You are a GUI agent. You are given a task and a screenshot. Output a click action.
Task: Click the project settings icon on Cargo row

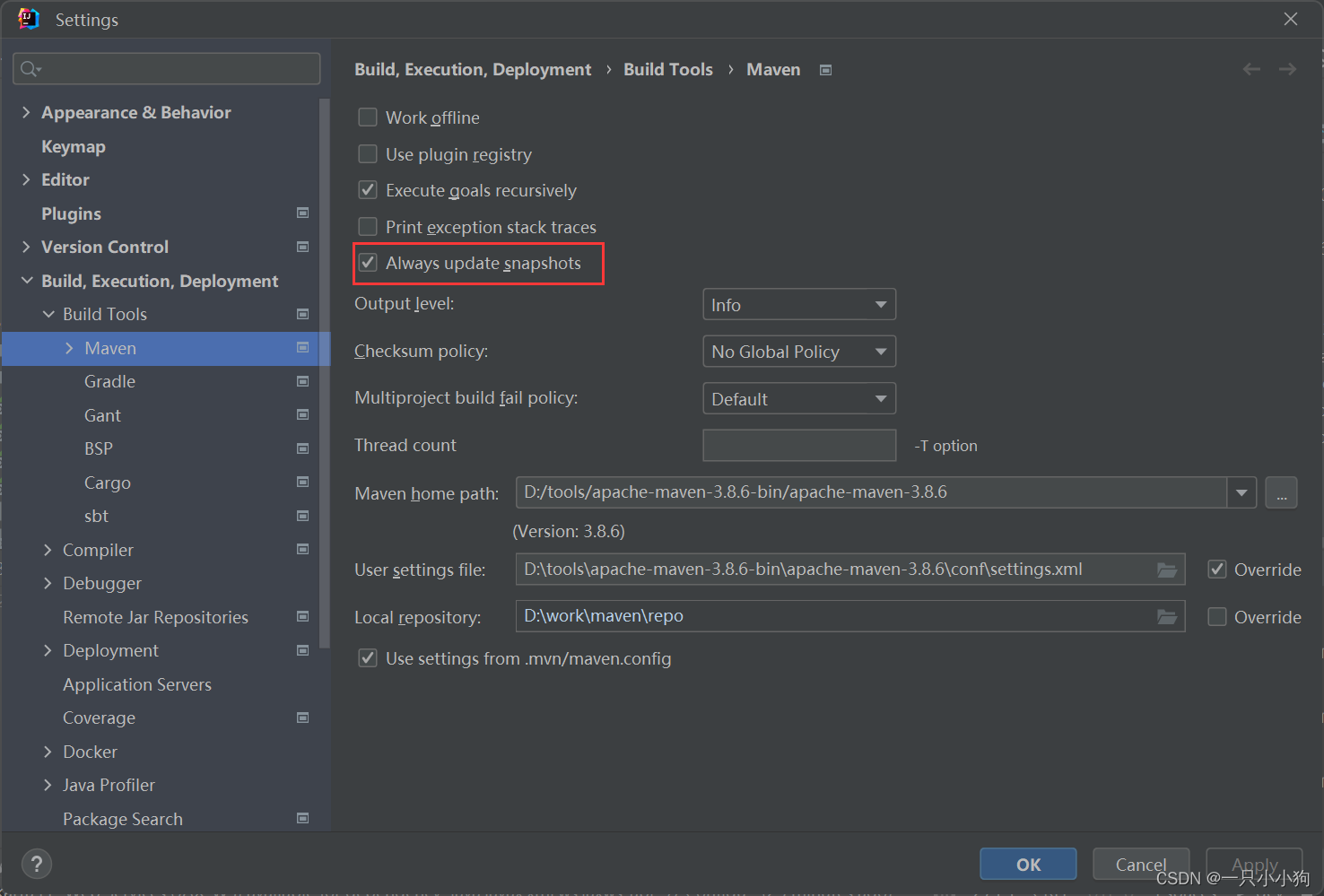(303, 483)
